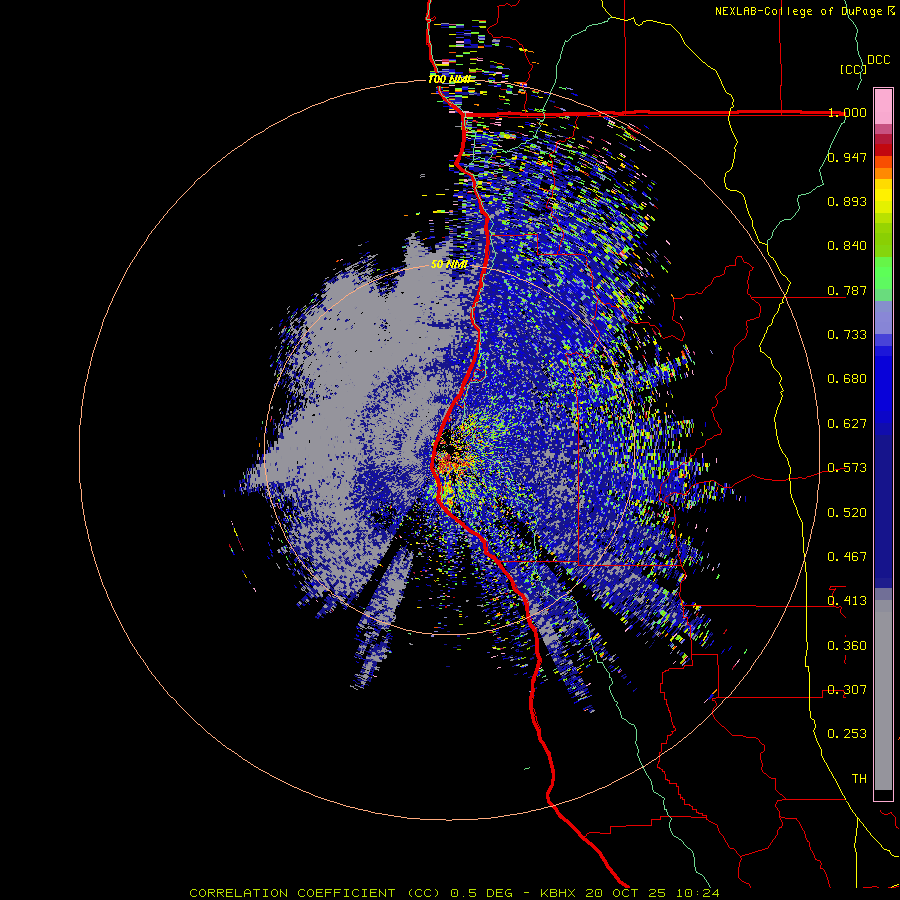900x900 pixels.
Task: Select the DCC product label
Action: tap(878, 60)
